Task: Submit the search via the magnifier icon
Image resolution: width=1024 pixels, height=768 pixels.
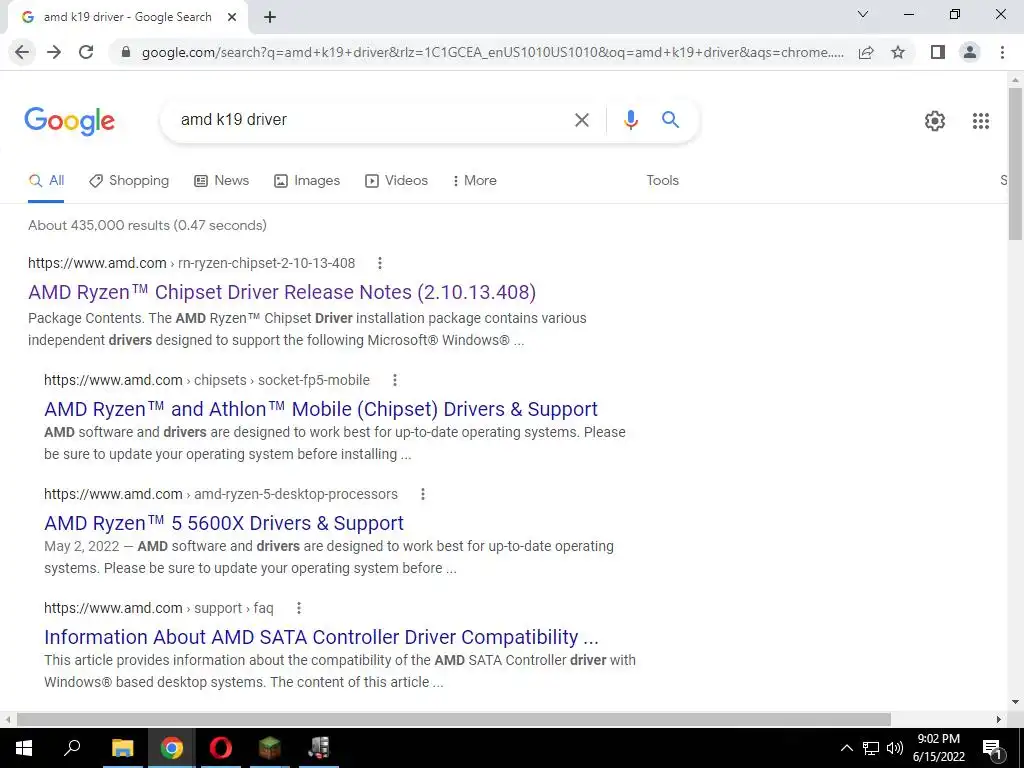Action: tap(670, 120)
